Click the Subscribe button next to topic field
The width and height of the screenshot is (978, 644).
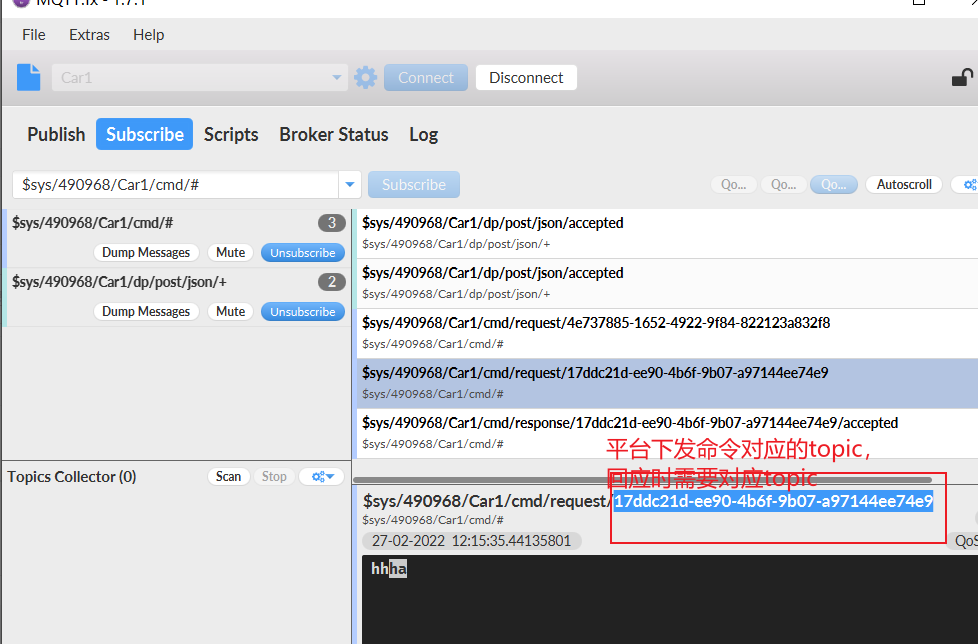414,185
